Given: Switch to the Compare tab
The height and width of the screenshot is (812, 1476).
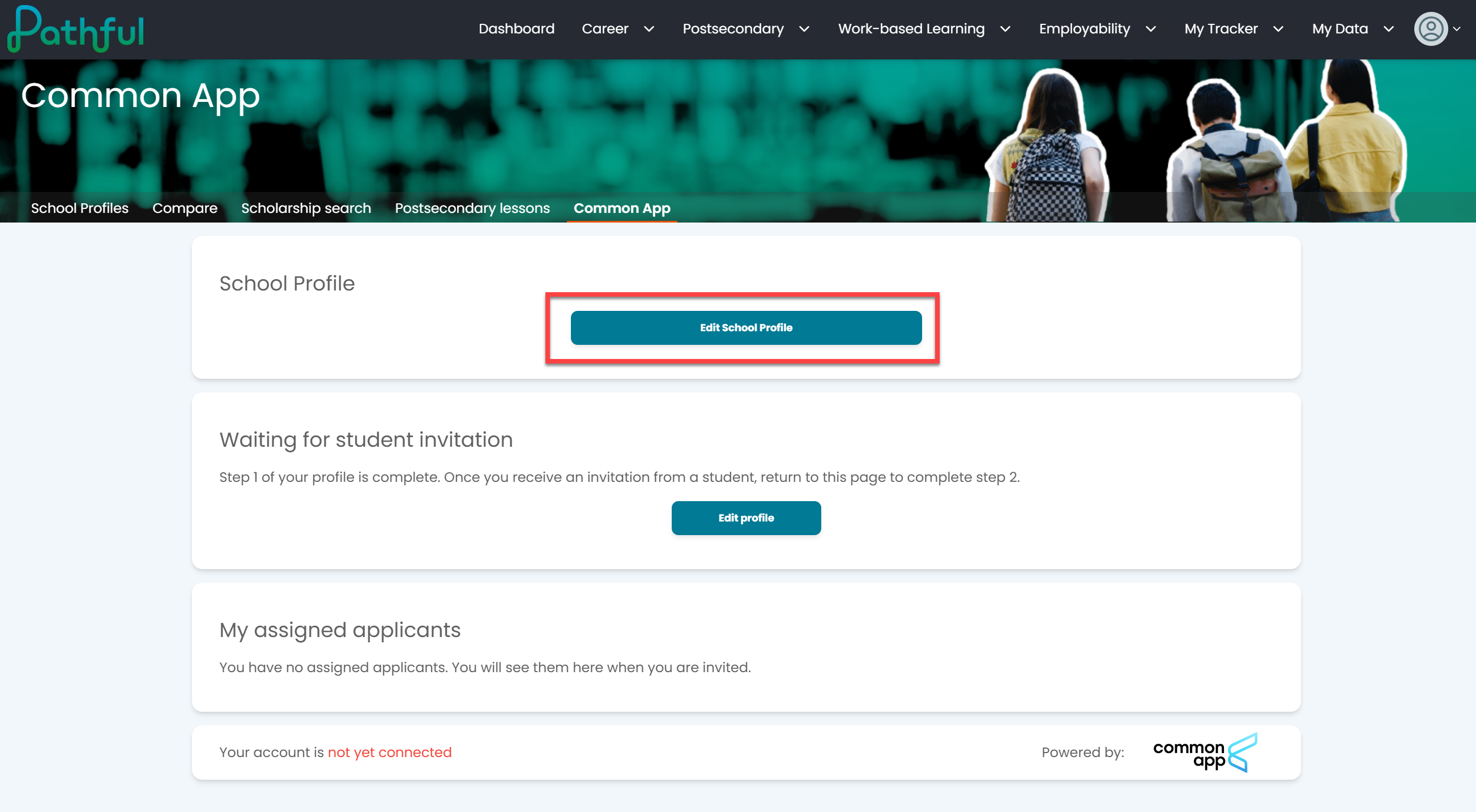Looking at the screenshot, I should click(185, 208).
